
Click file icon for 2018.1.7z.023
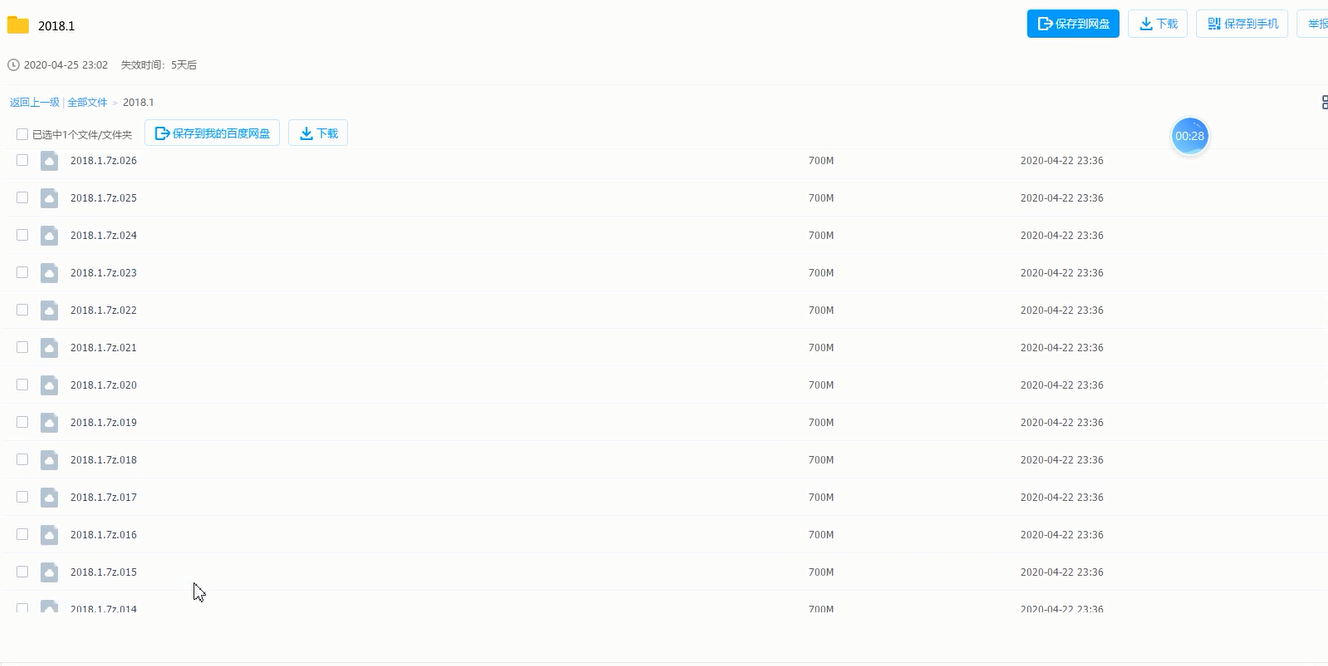[x=49, y=273]
